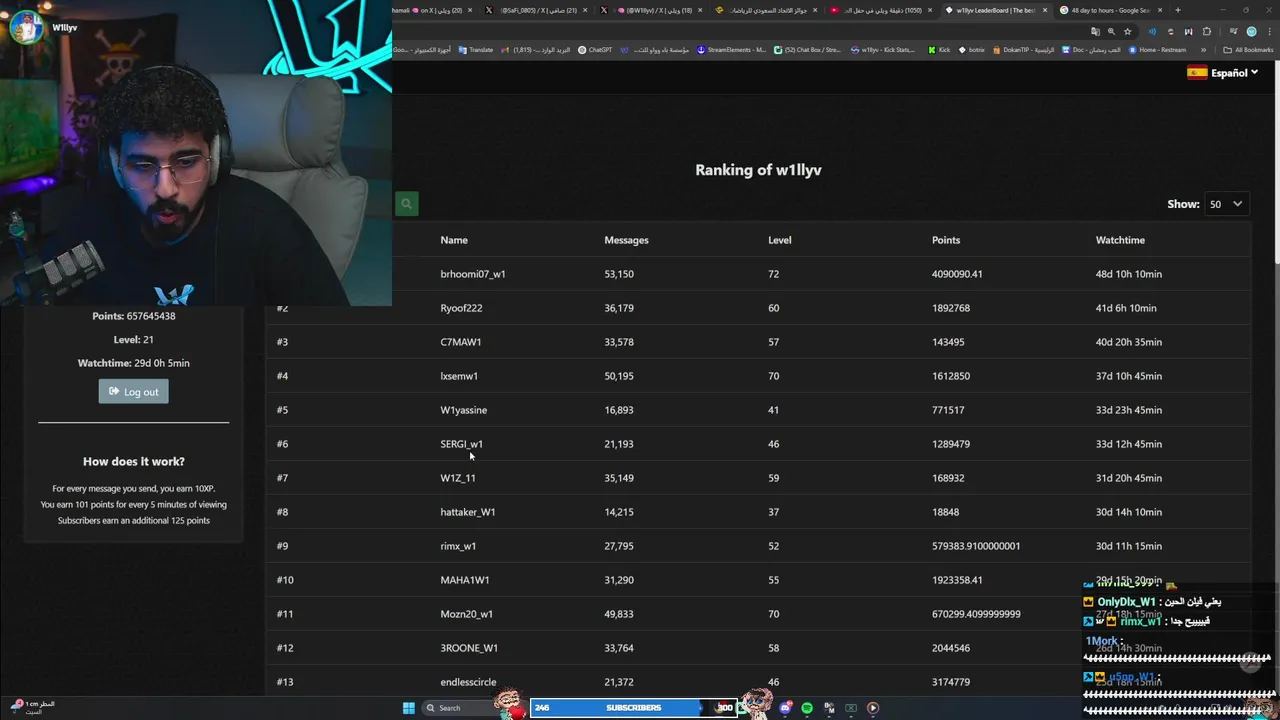
Task: Click the W1llyv streamer avatar
Action: 28,27
